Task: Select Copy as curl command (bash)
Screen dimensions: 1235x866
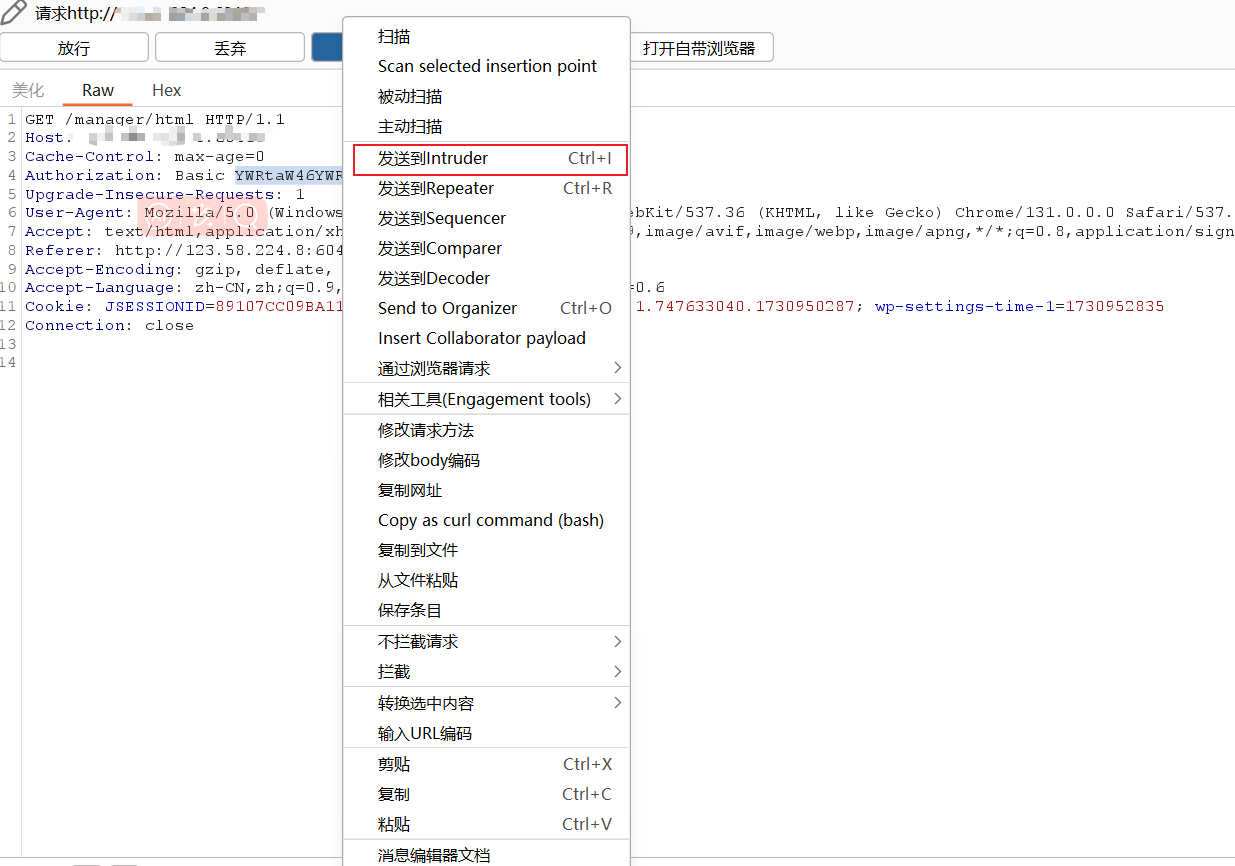Action: tap(490, 520)
